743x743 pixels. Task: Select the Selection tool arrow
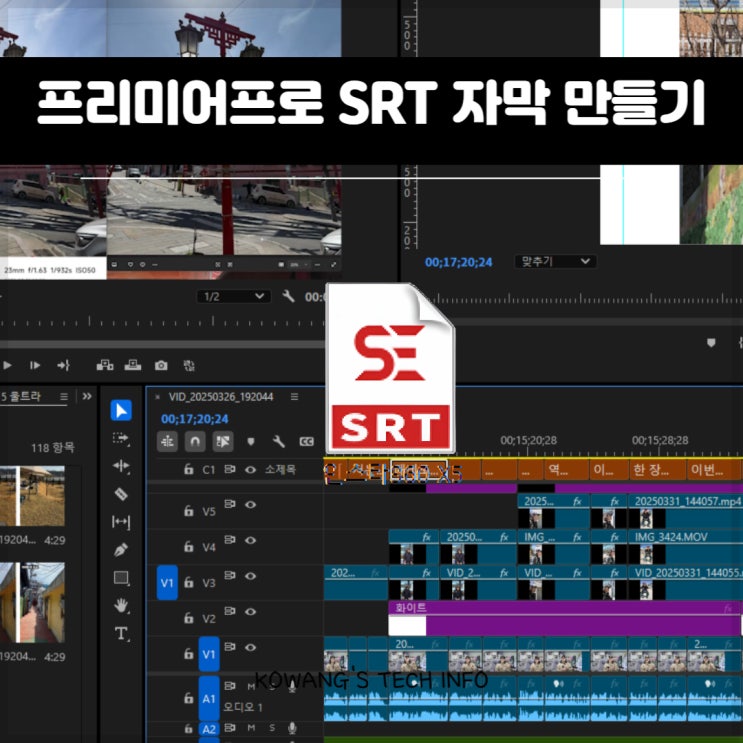[121, 410]
